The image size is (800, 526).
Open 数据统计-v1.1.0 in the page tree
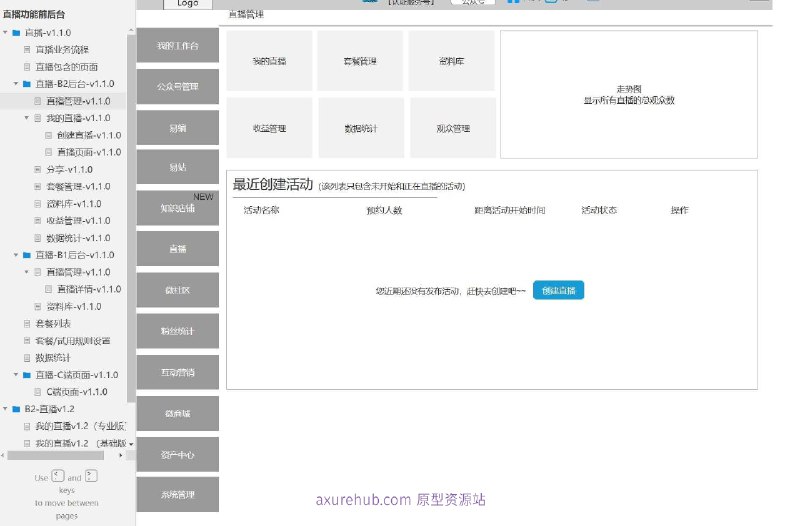tap(79, 238)
